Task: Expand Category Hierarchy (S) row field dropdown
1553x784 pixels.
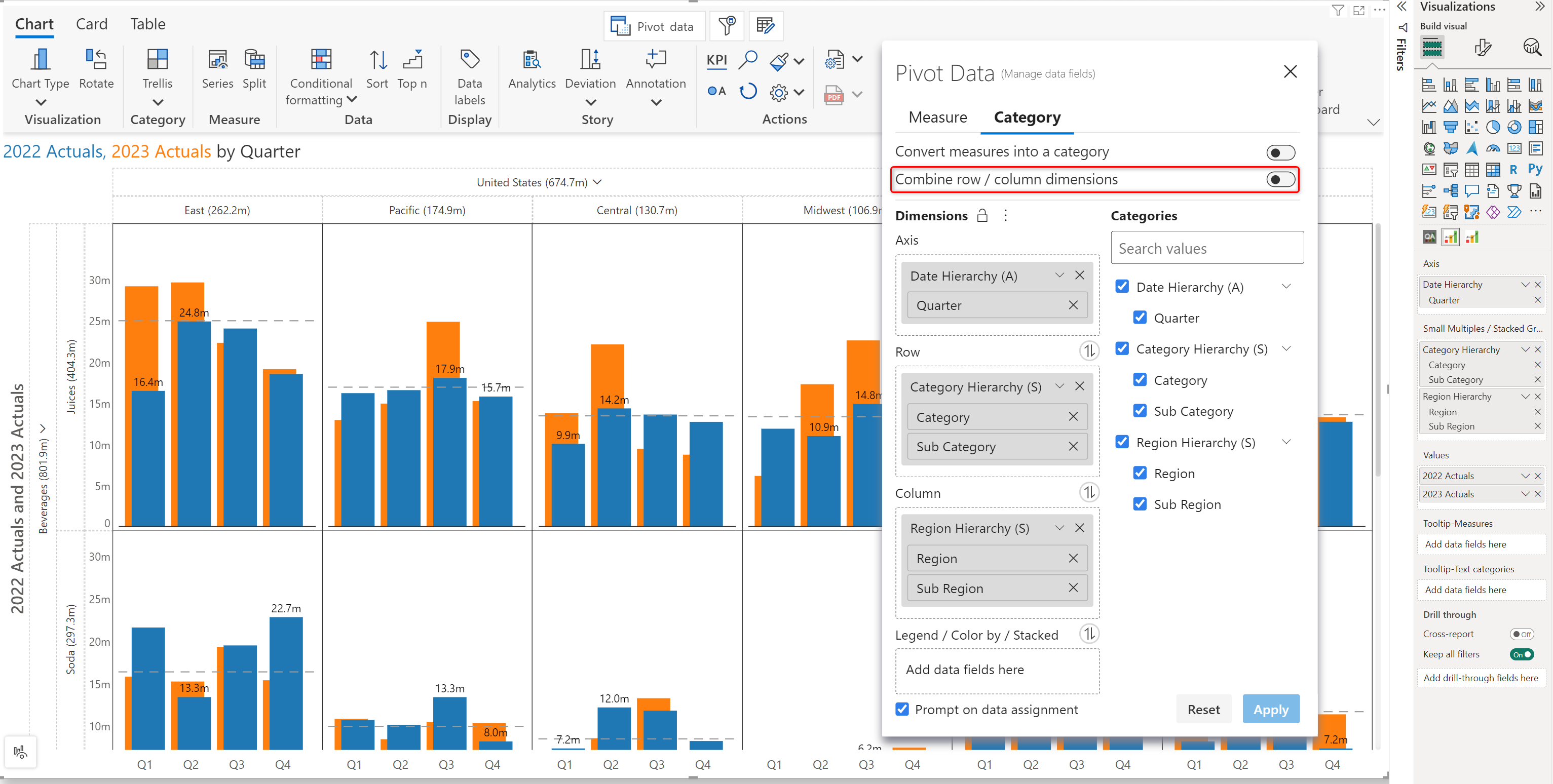Action: click(1059, 386)
